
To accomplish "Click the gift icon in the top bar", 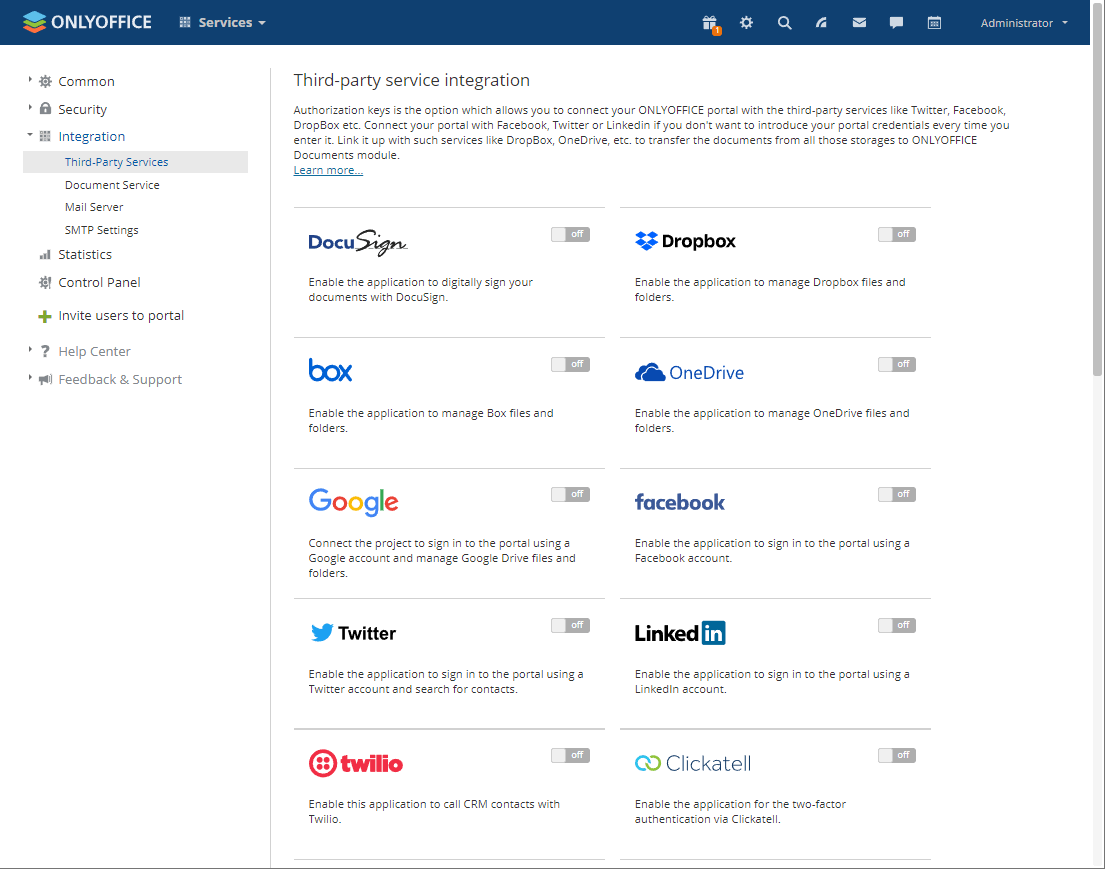I will (710, 23).
